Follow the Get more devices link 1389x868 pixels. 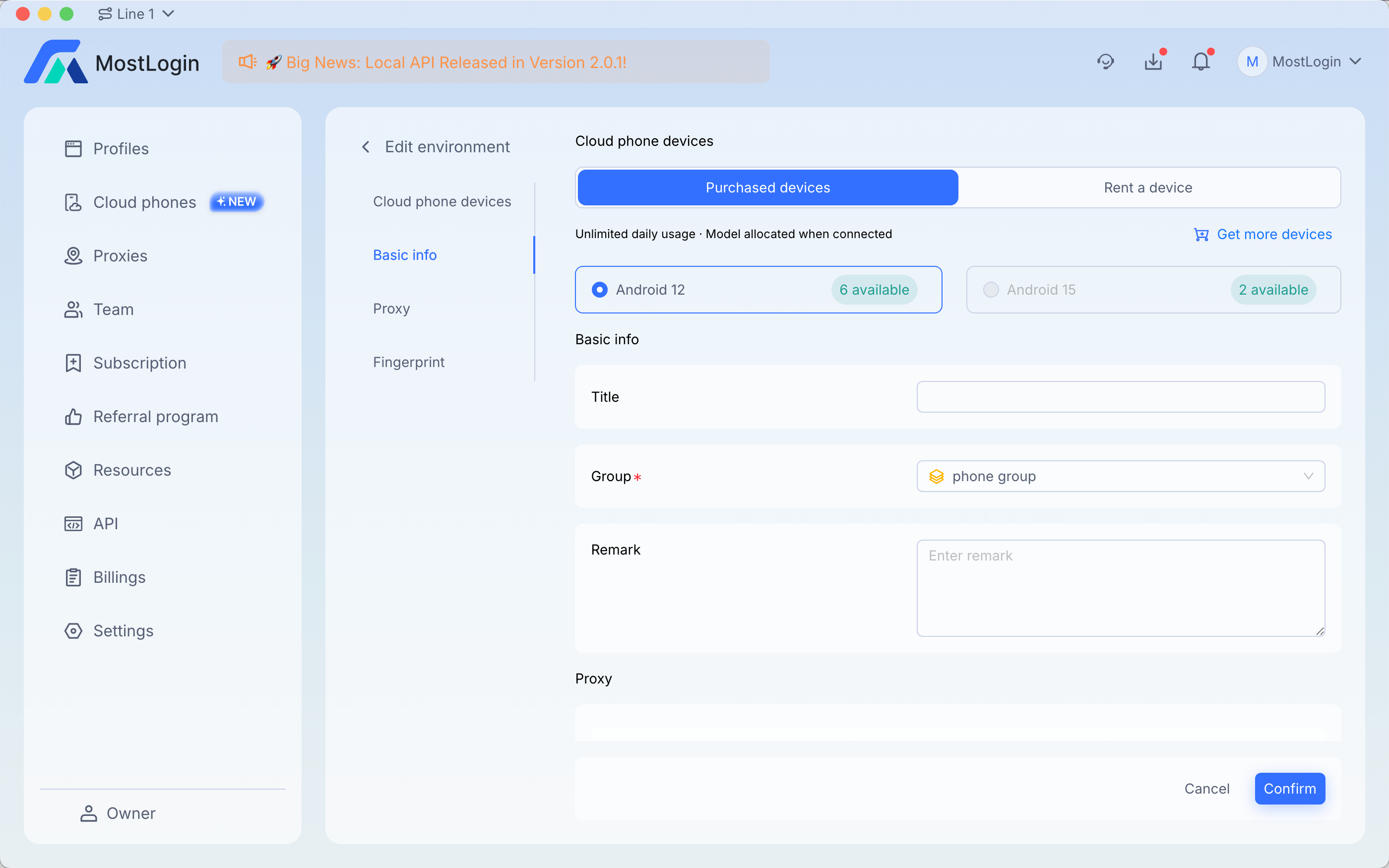click(x=1274, y=234)
